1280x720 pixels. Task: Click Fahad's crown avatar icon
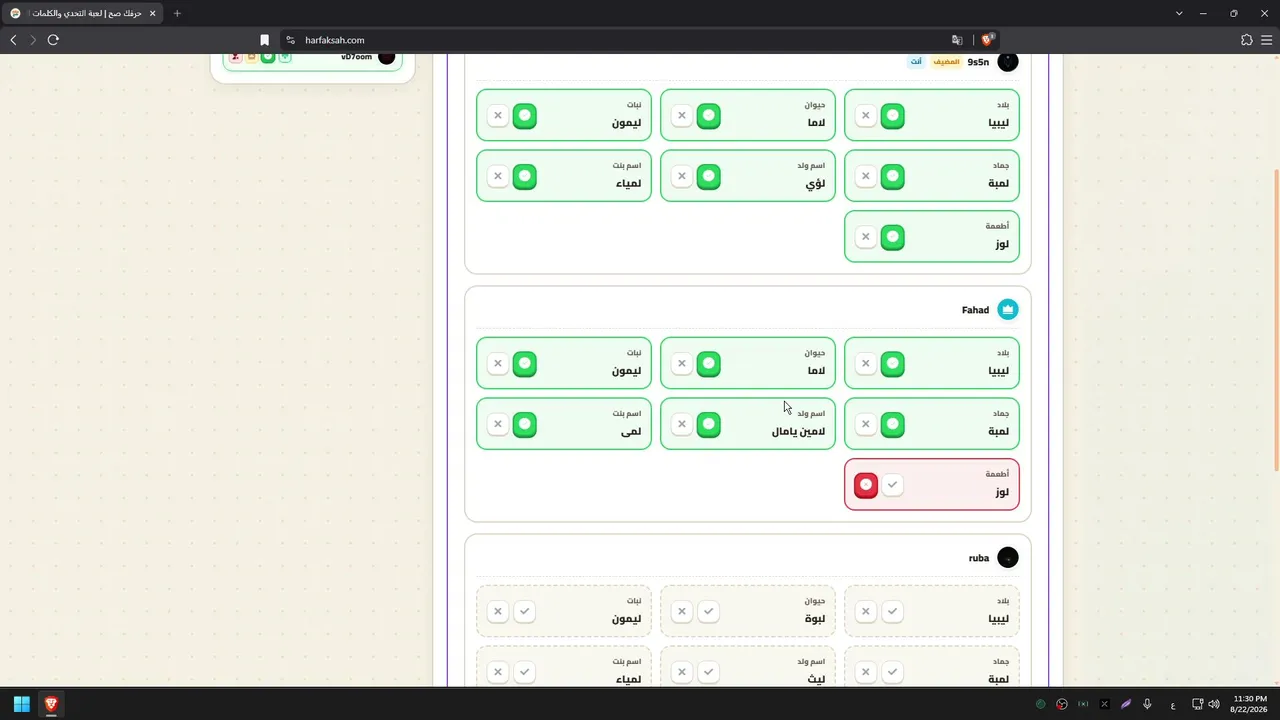pyautogui.click(x=1008, y=310)
